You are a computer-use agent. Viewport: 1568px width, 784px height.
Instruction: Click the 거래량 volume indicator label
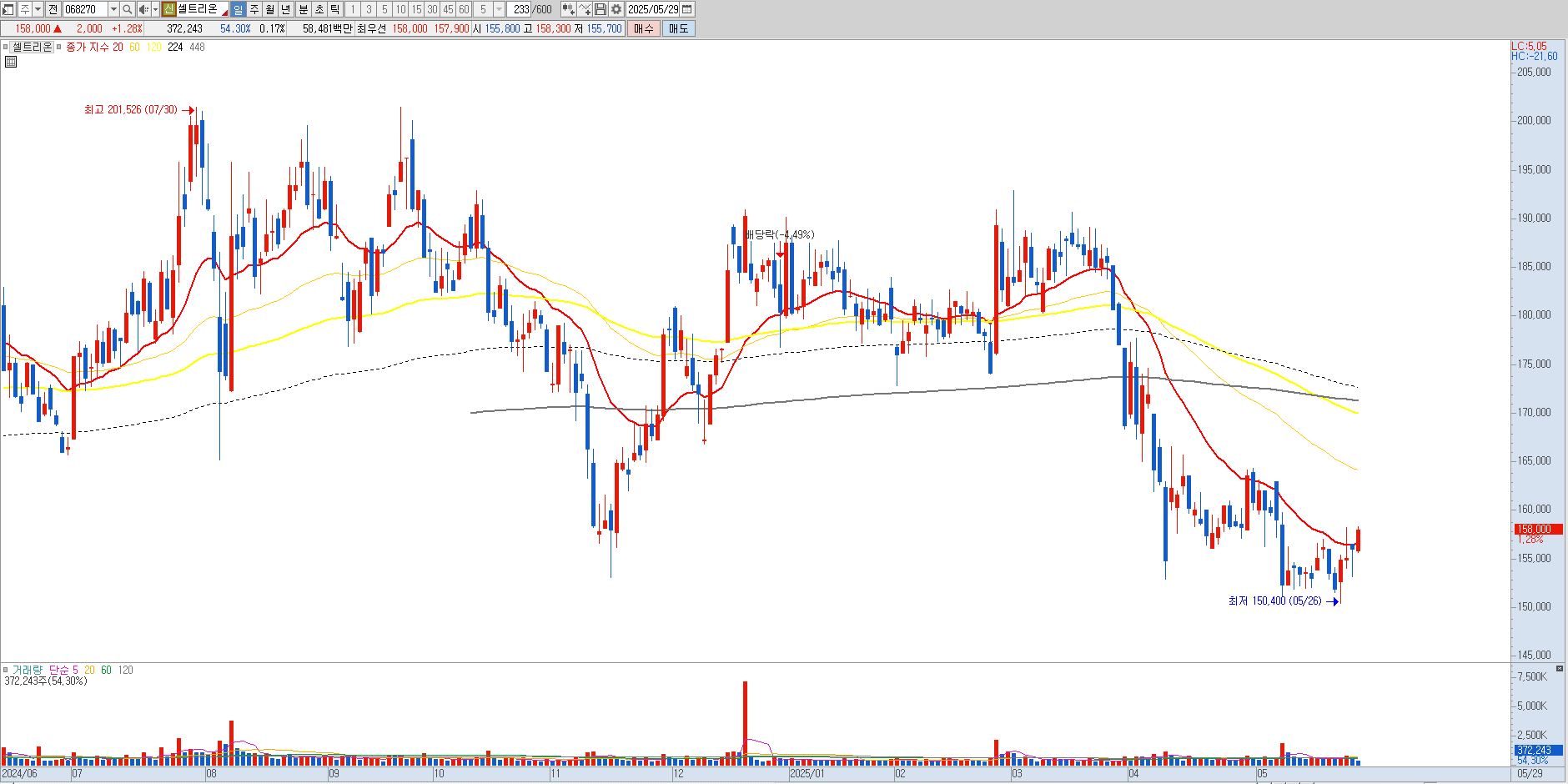[x=27, y=670]
